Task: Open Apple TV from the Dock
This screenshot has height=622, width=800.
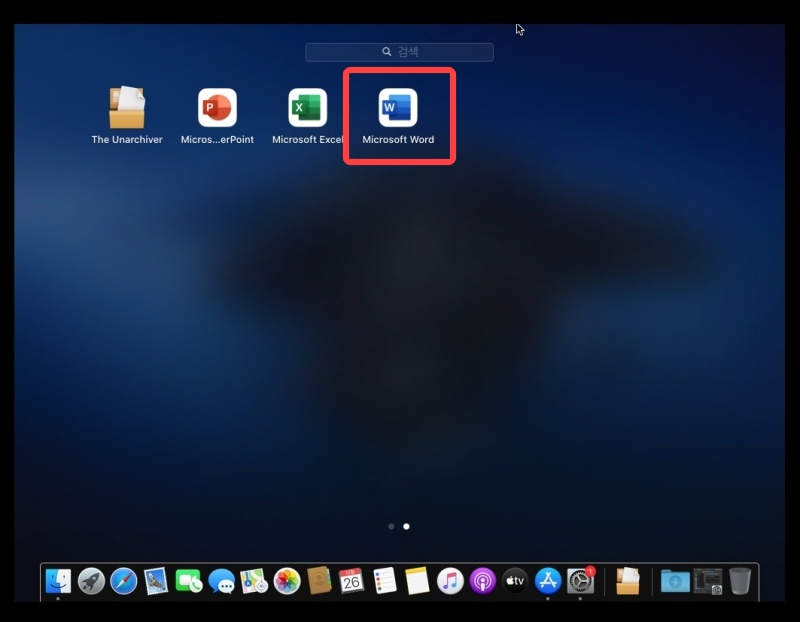Action: pos(515,581)
